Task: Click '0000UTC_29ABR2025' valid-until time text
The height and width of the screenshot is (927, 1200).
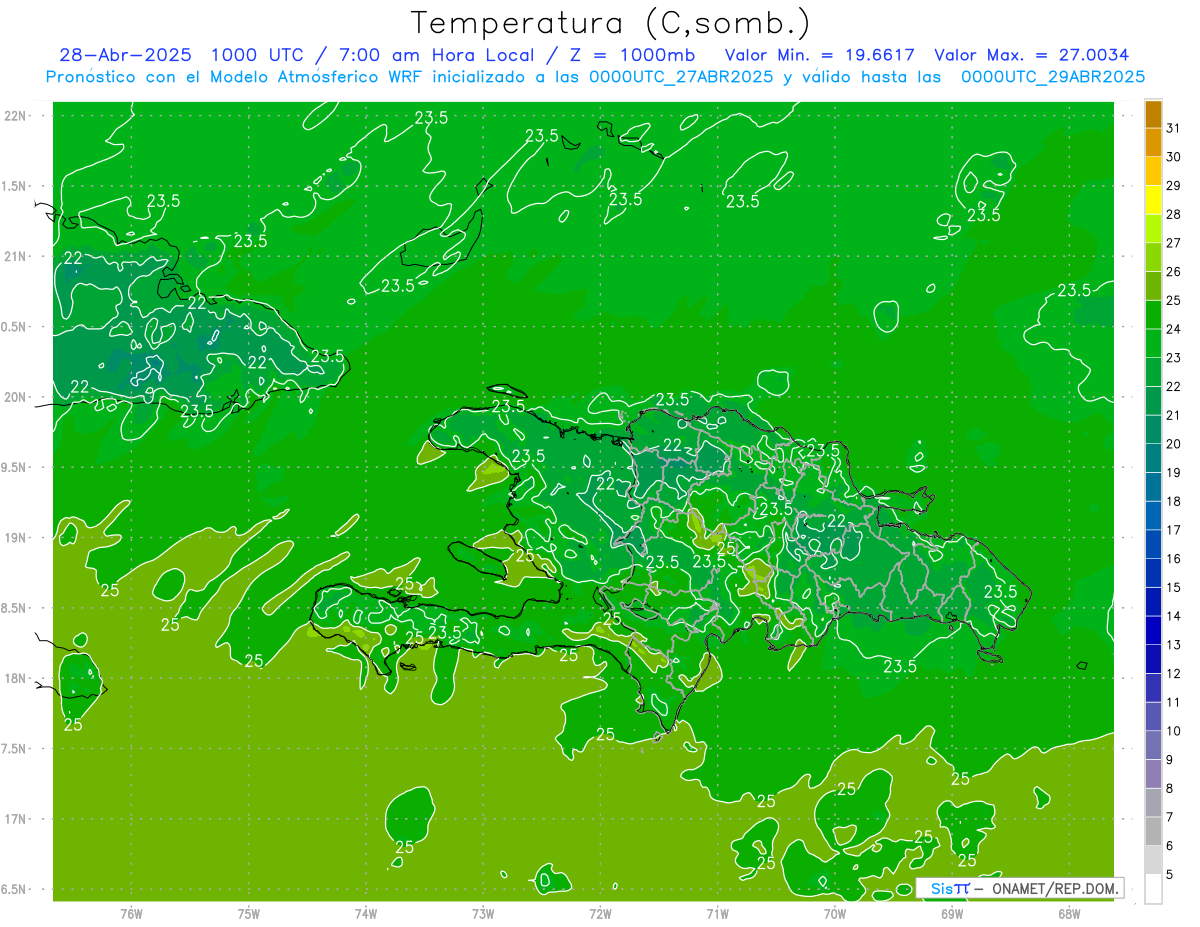Action: (x=1053, y=77)
